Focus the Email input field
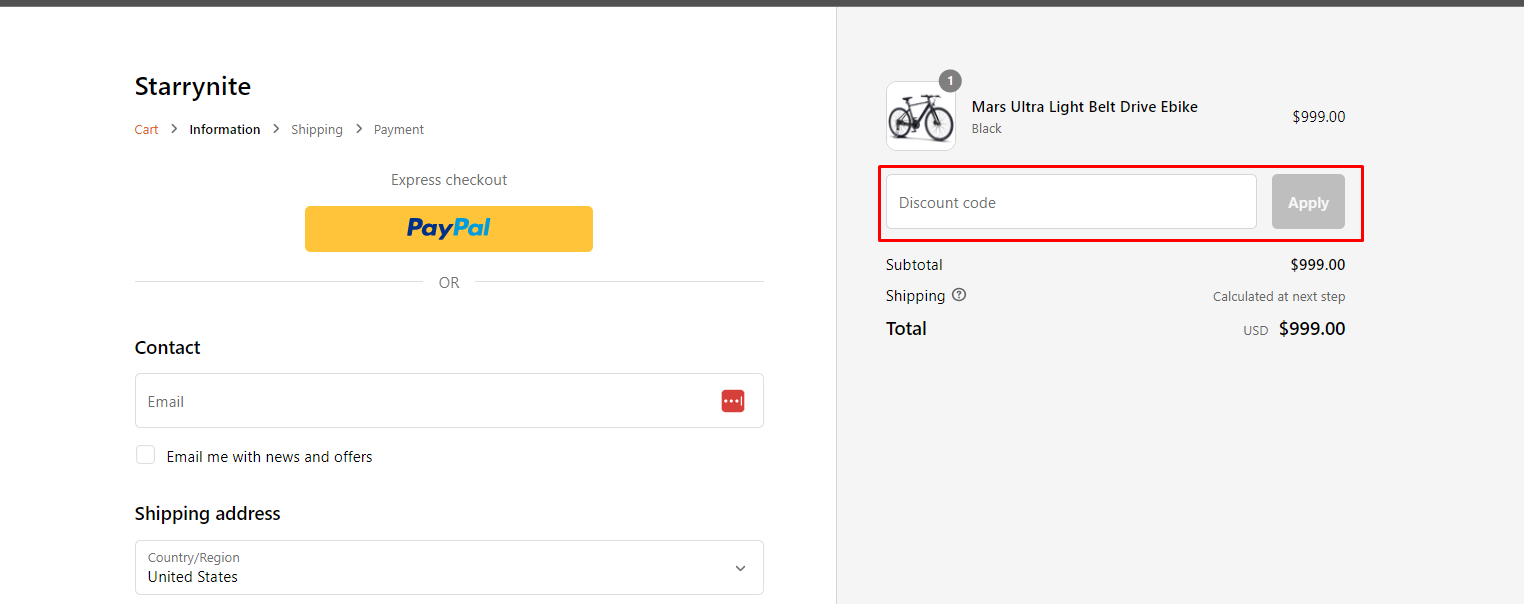This screenshot has height=604, width=1524. pyautogui.click(x=449, y=401)
